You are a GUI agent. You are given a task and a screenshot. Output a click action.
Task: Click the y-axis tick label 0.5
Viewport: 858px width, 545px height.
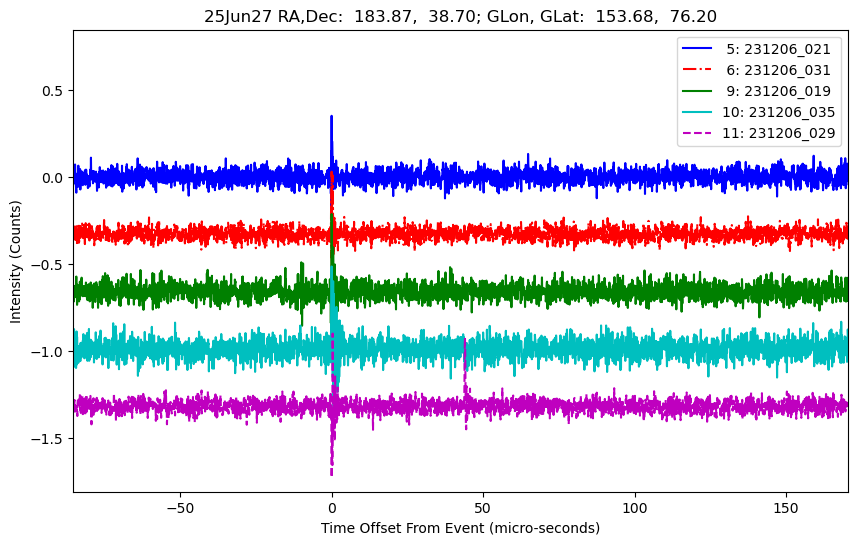point(53,91)
